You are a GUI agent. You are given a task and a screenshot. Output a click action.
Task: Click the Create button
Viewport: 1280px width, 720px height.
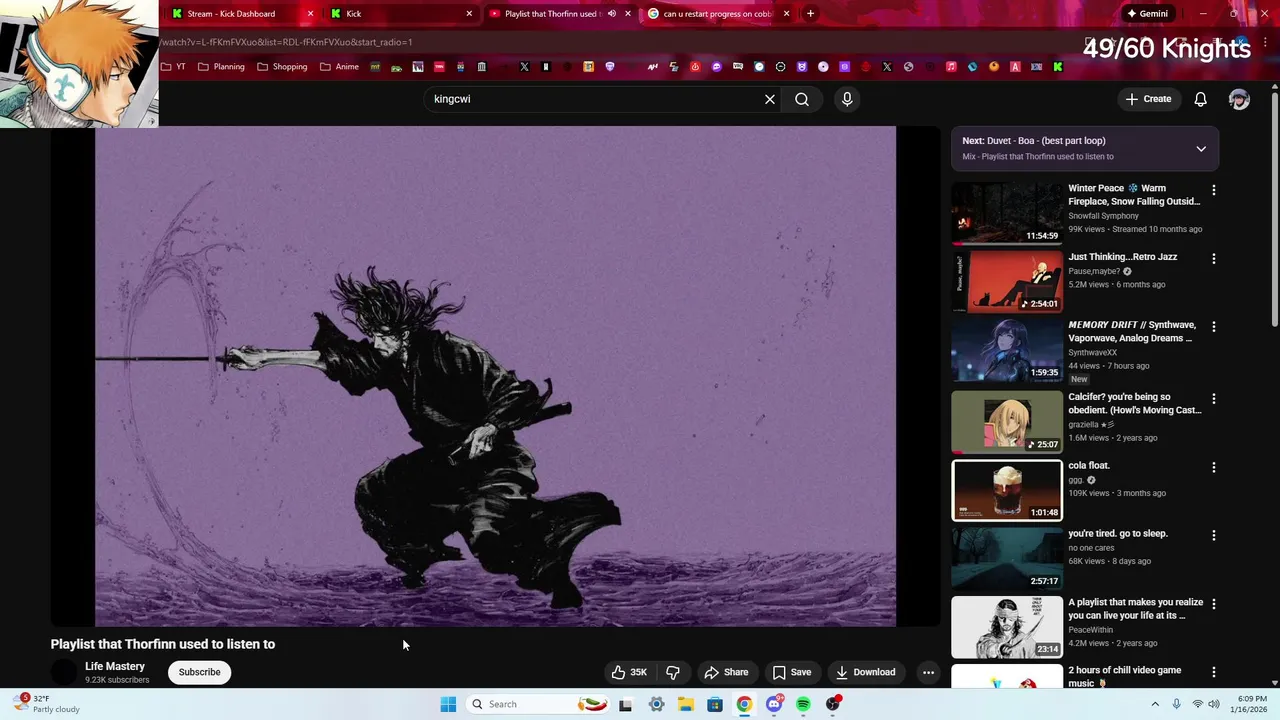coord(1148,99)
